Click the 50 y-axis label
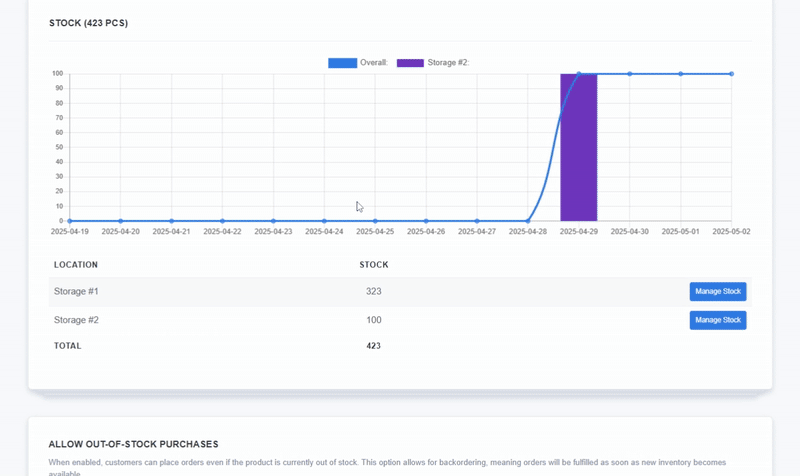 click(59, 147)
